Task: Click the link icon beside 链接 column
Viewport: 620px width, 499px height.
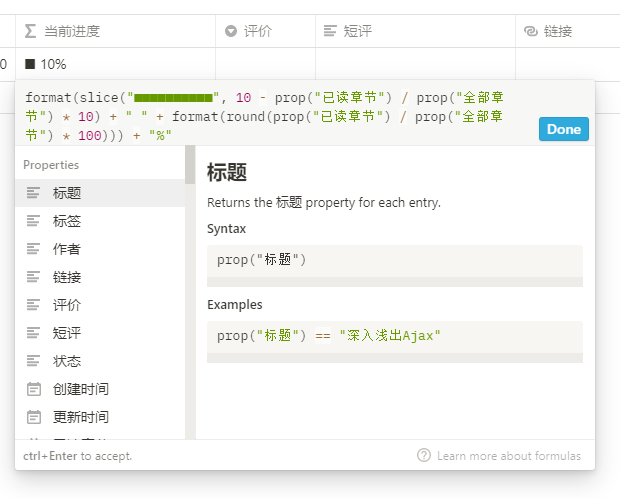Action: point(531,31)
